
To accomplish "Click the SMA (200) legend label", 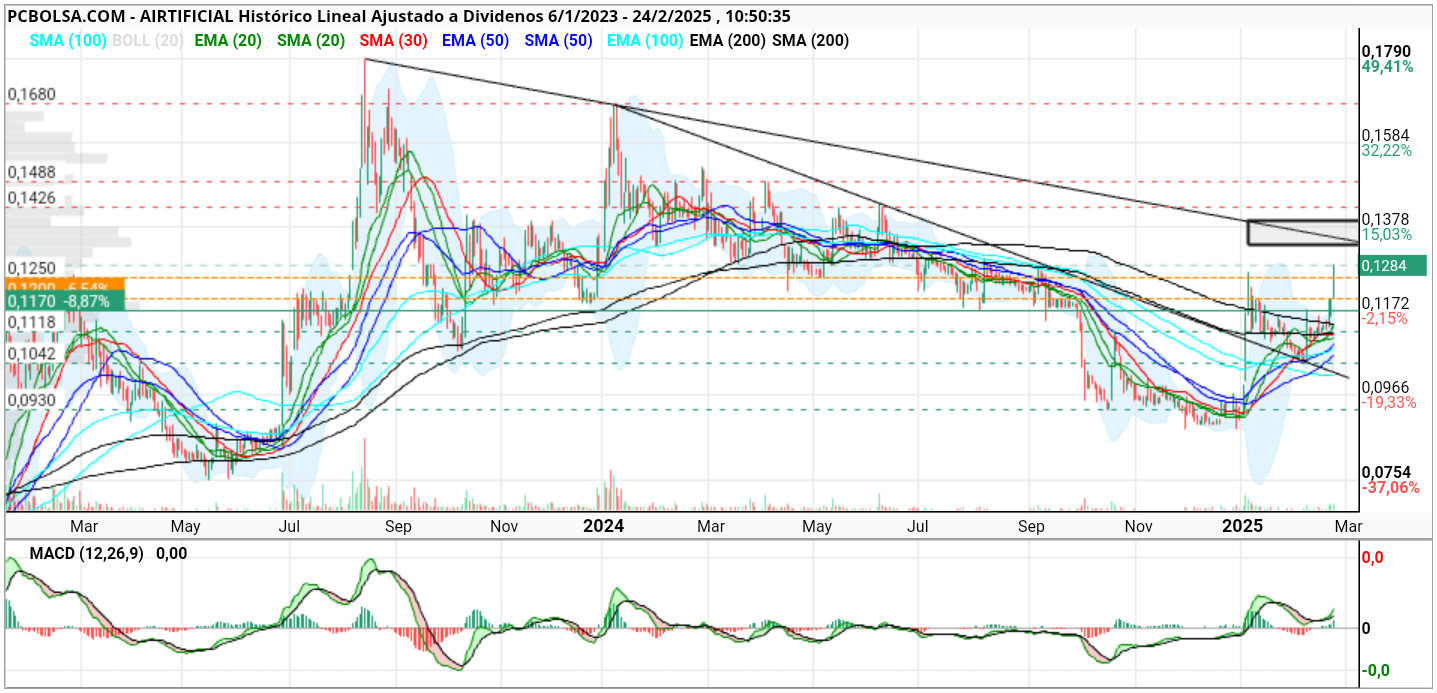I will tap(811, 41).
